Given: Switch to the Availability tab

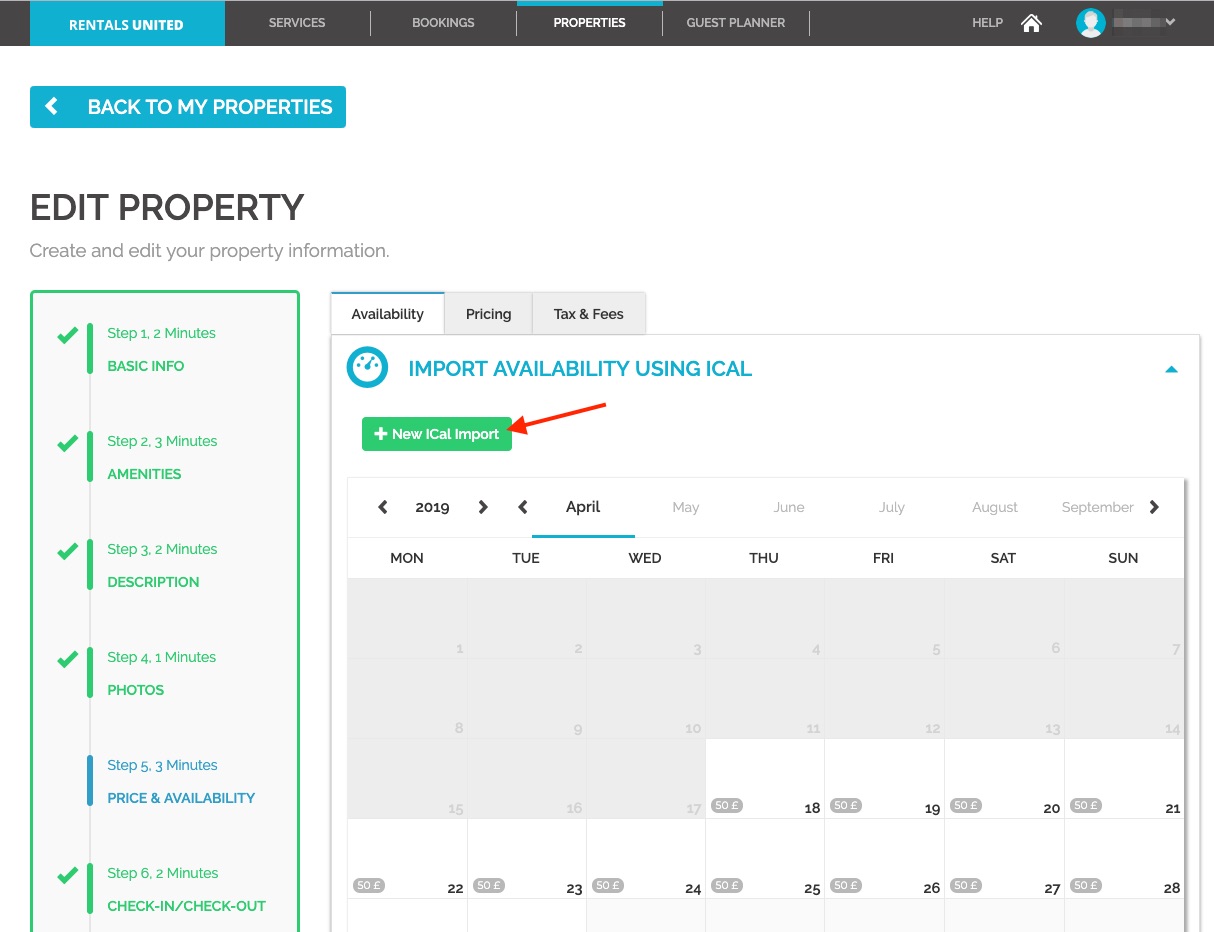Looking at the screenshot, I should click(x=387, y=314).
